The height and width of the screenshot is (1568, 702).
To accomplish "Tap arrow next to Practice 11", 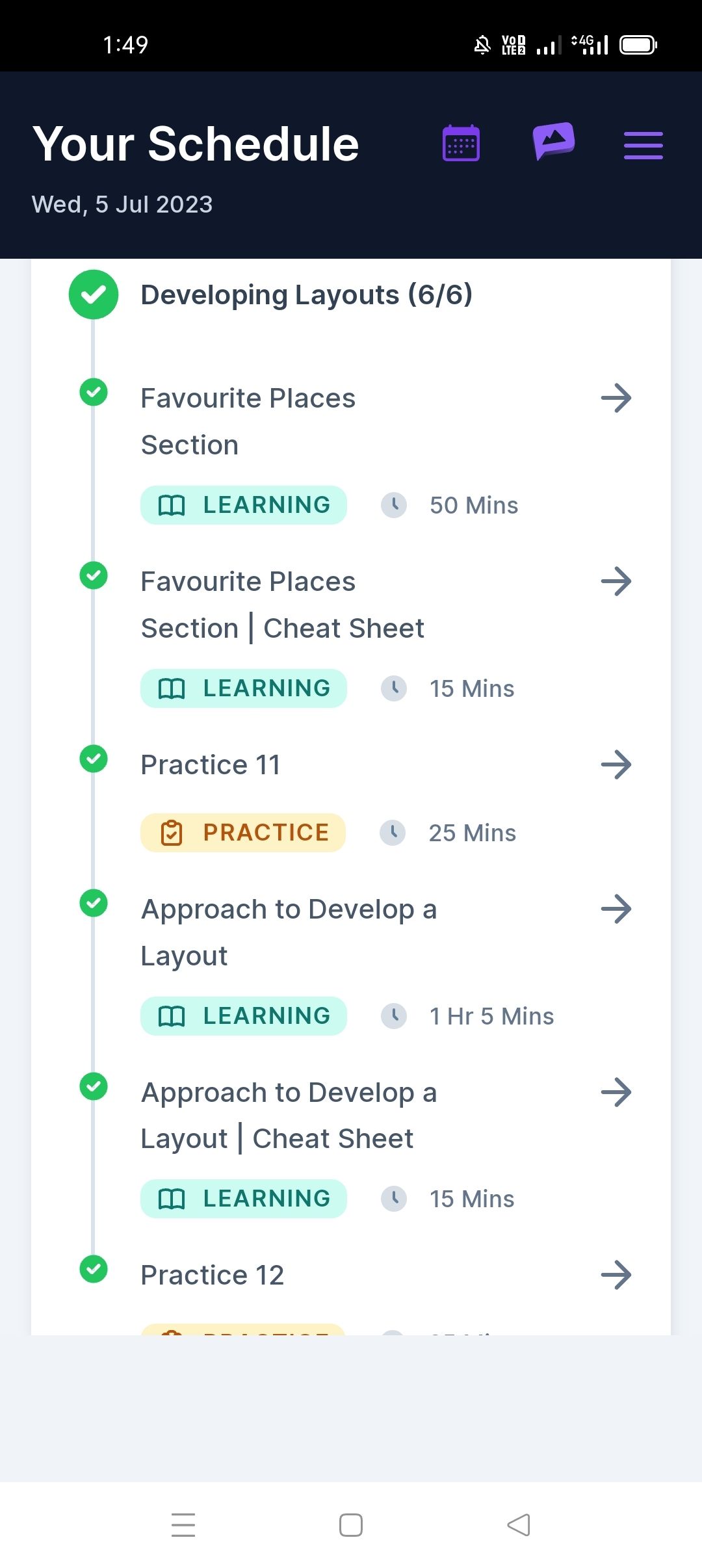I will tap(616, 764).
